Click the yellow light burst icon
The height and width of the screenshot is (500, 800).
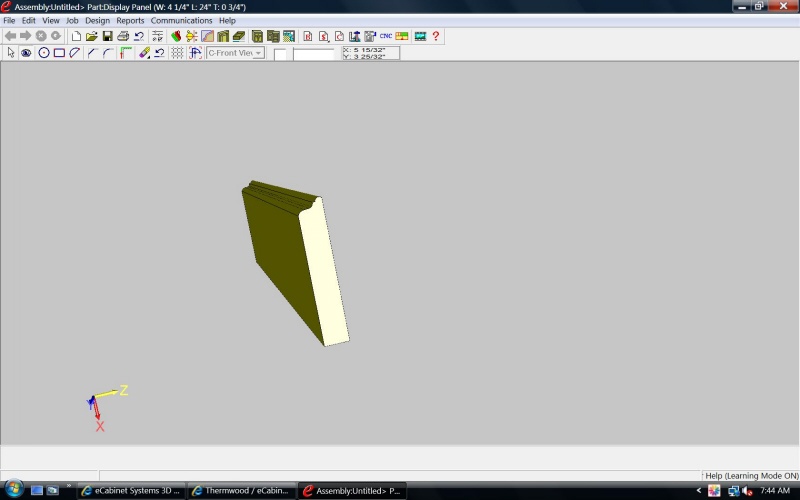[x=192, y=36]
